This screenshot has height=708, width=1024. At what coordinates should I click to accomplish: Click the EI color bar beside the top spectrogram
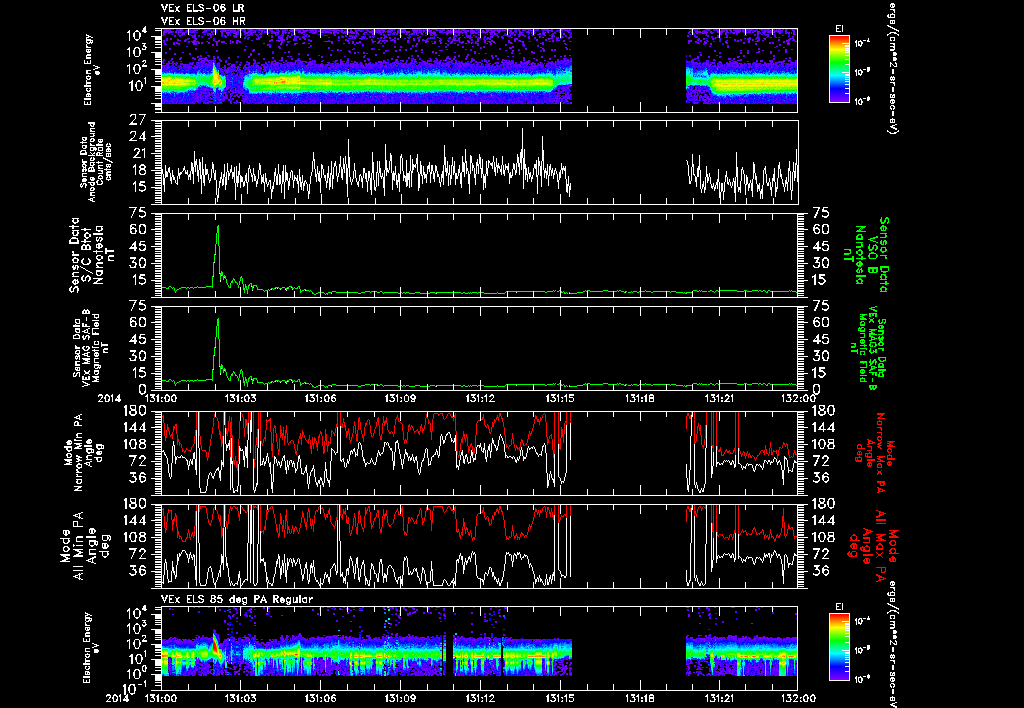coord(839,69)
